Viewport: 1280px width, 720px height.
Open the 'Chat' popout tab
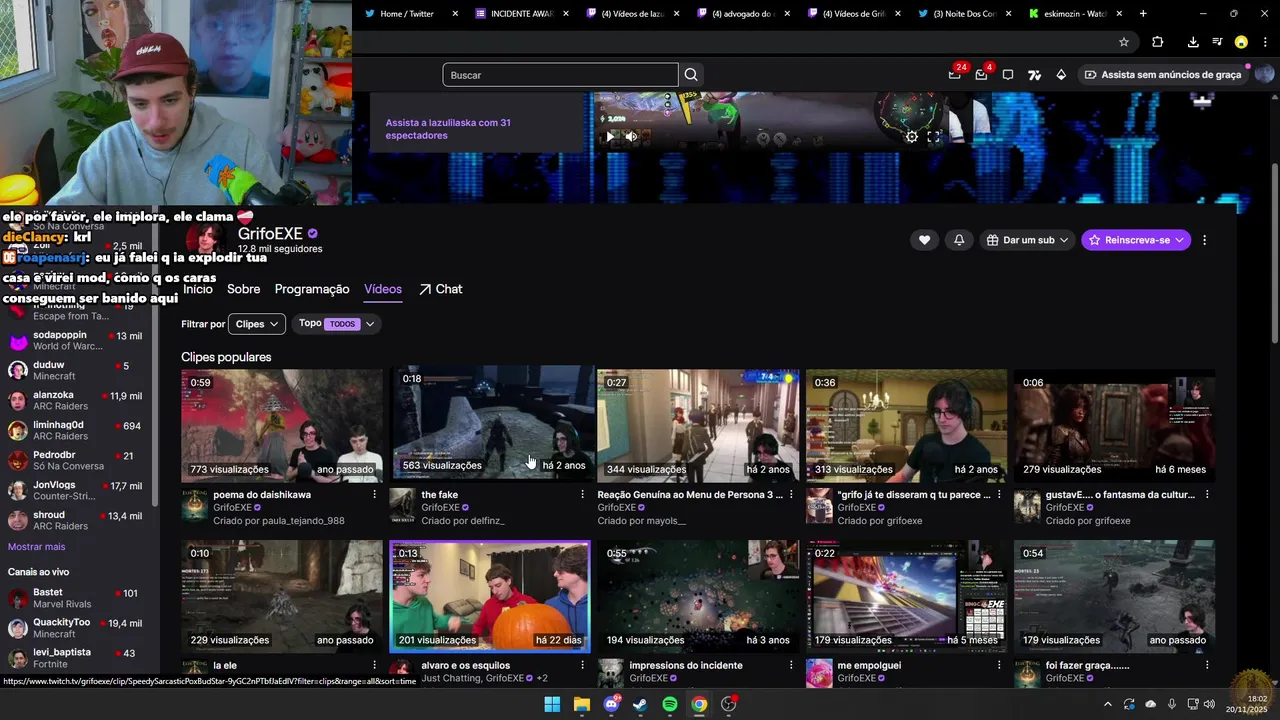tap(440, 289)
